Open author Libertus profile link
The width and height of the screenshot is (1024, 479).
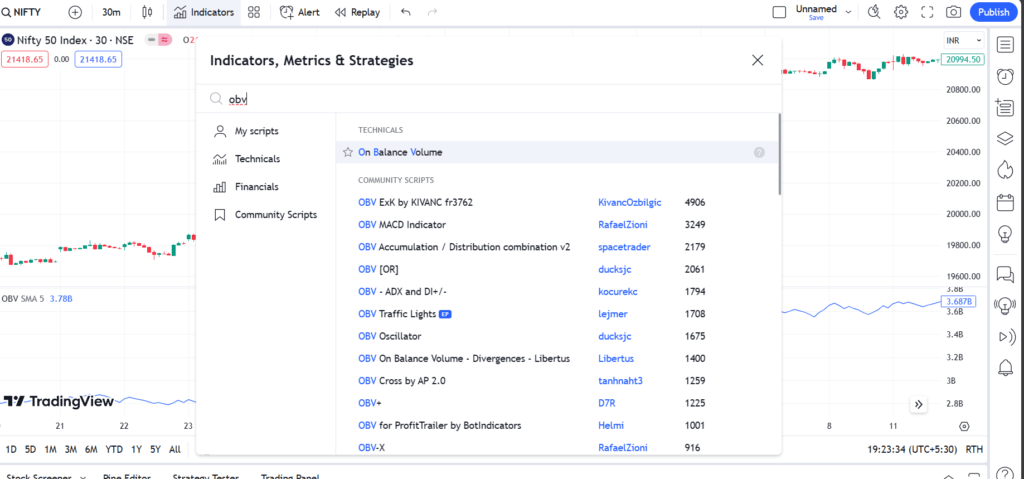pyautogui.click(x=616, y=359)
